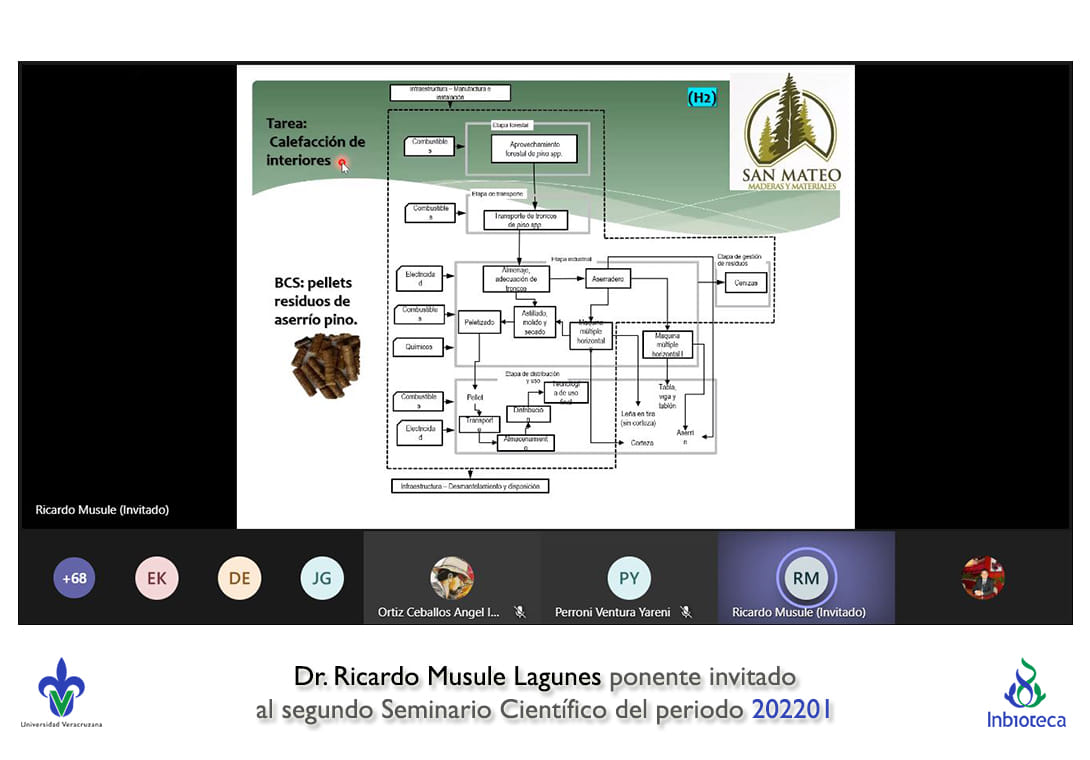Click the red laser pointer dot on slide

pos(341,162)
